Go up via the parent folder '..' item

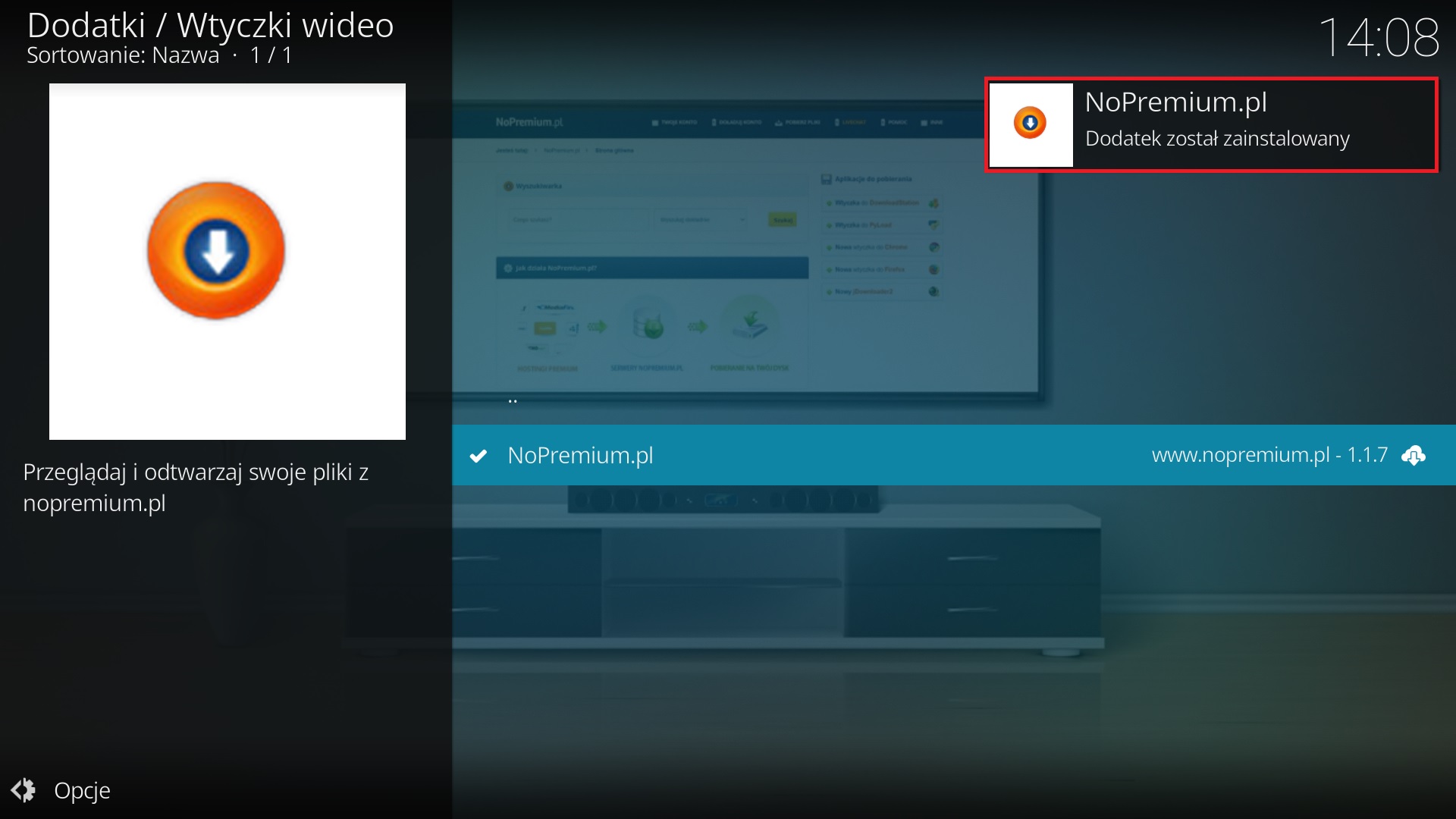[513, 401]
